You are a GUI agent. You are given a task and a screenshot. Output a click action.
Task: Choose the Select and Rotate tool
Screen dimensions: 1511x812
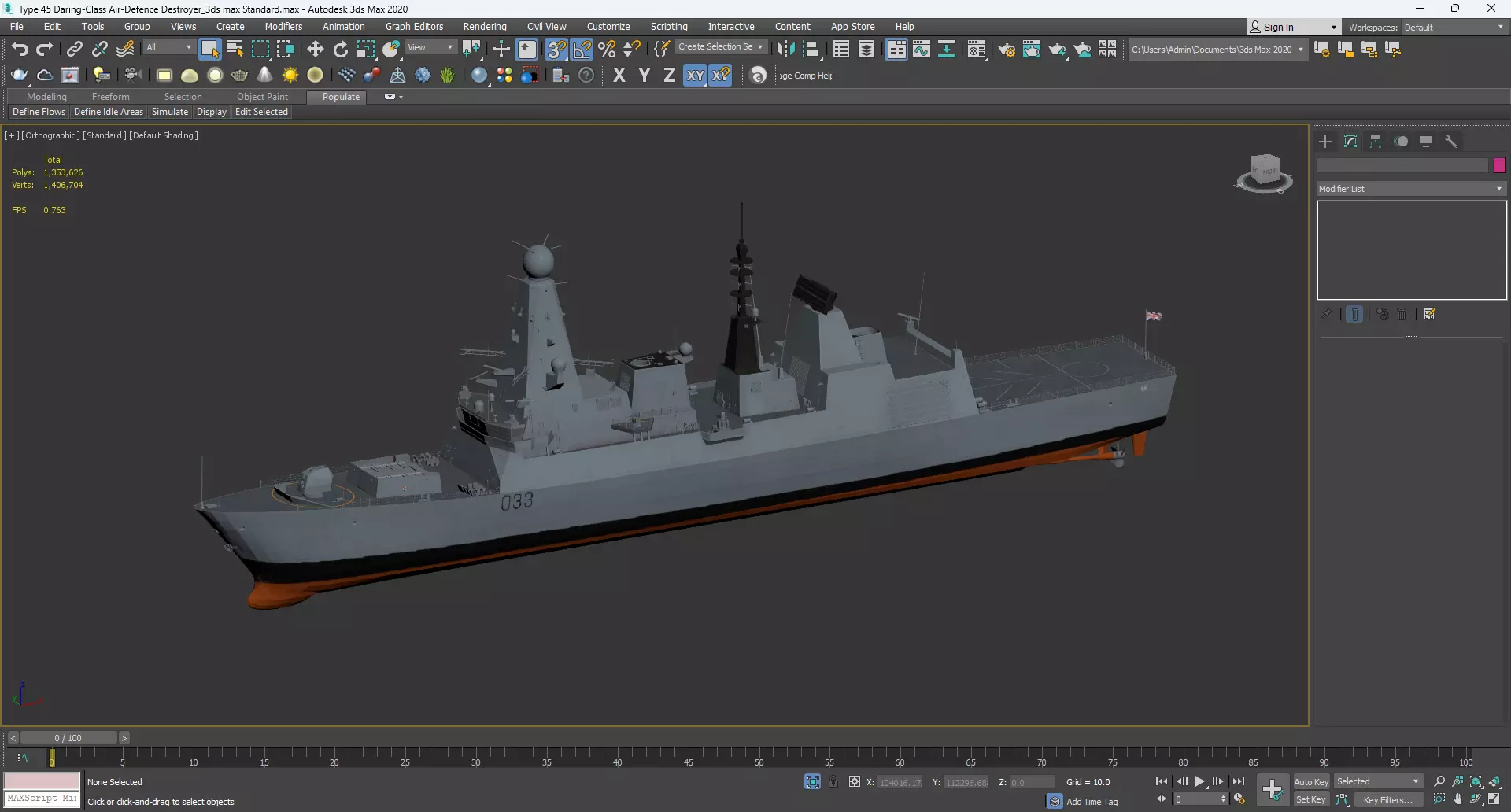(341, 50)
